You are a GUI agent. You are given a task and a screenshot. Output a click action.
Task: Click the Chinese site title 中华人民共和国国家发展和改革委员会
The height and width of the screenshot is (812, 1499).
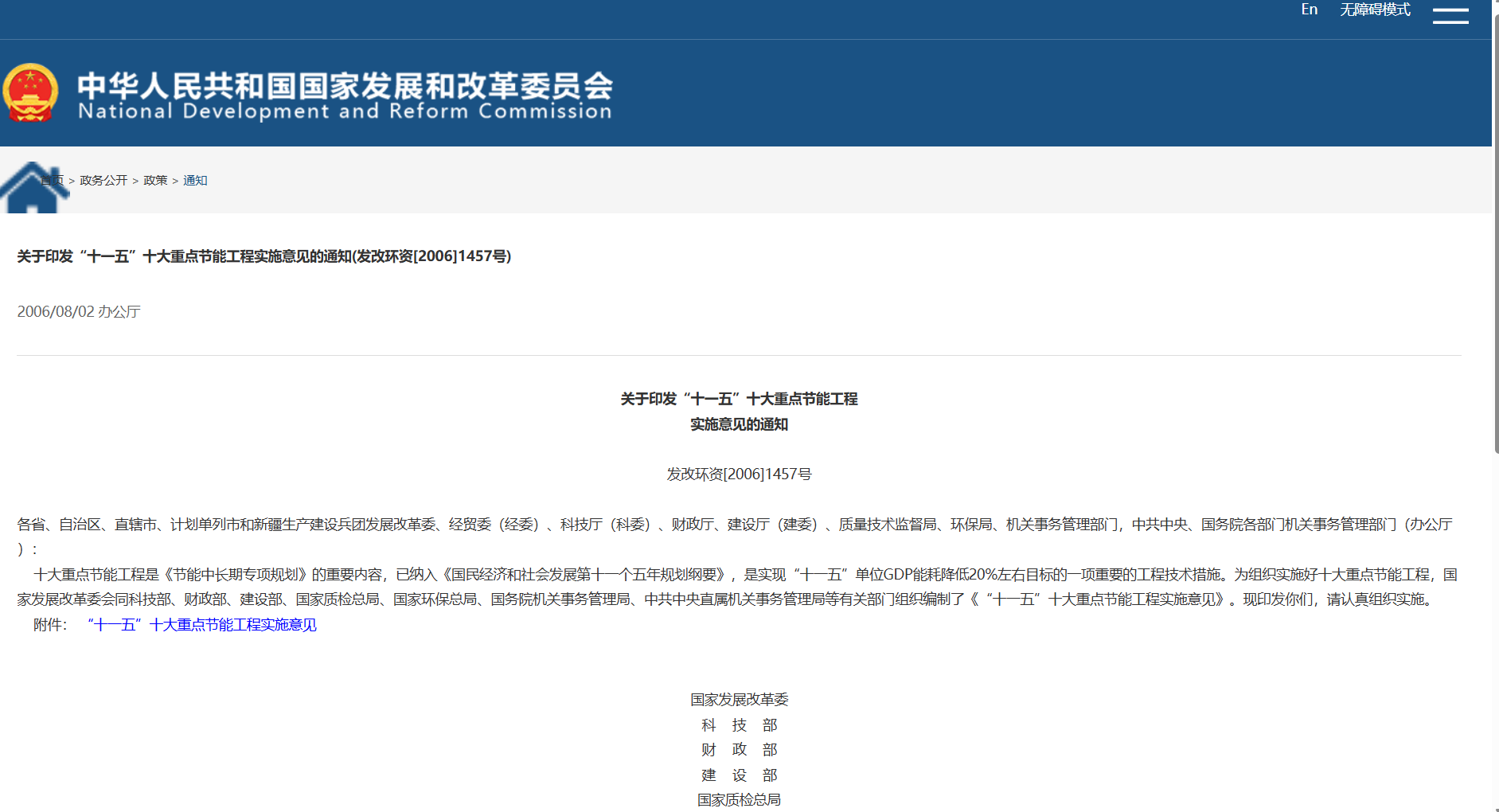tap(345, 85)
